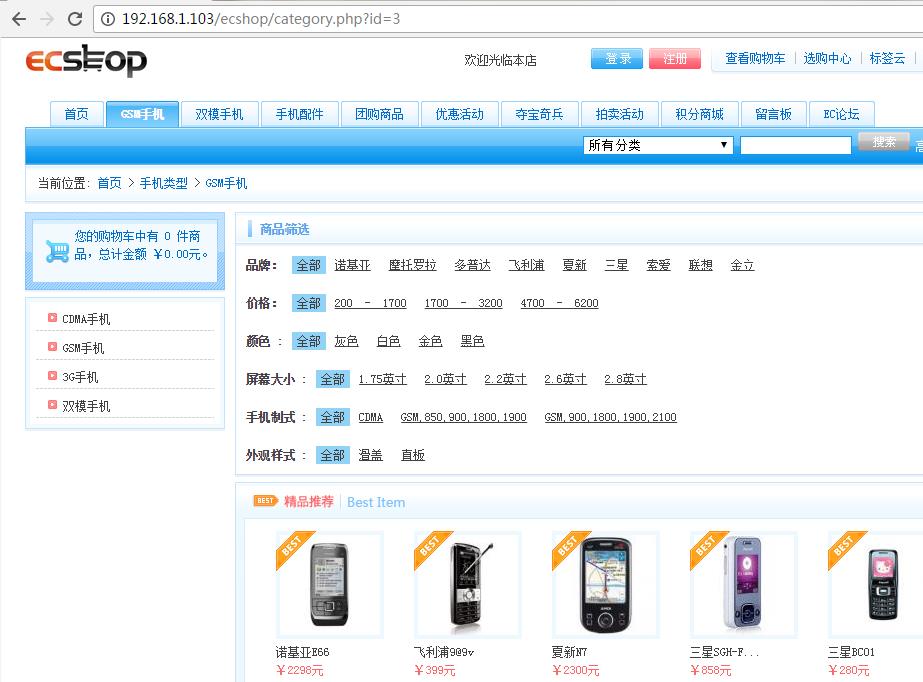This screenshot has width=923, height=682.
Task: Select 全部 in the 屏幕大小 filter row
Action: pyautogui.click(x=333, y=379)
